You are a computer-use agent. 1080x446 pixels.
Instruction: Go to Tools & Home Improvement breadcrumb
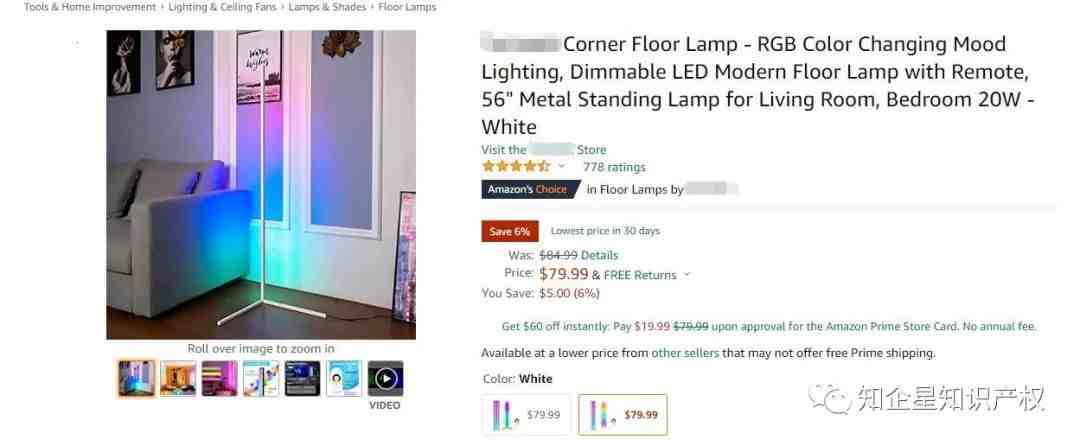pos(90,7)
